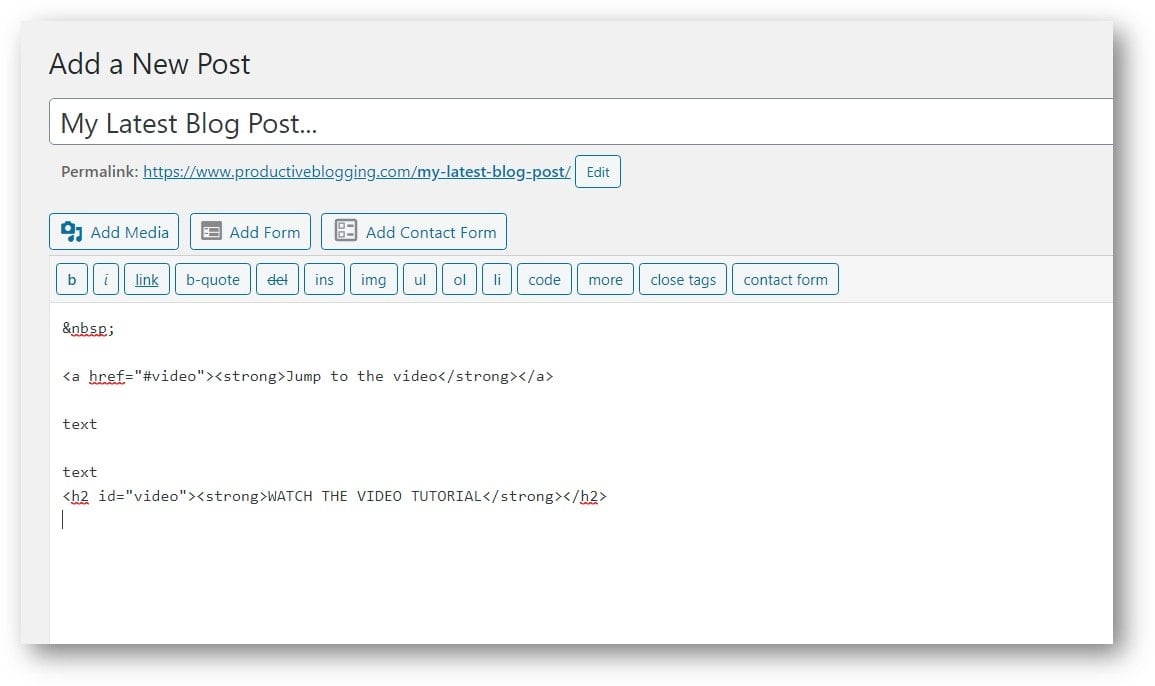Click the Add Form button label

(264, 232)
